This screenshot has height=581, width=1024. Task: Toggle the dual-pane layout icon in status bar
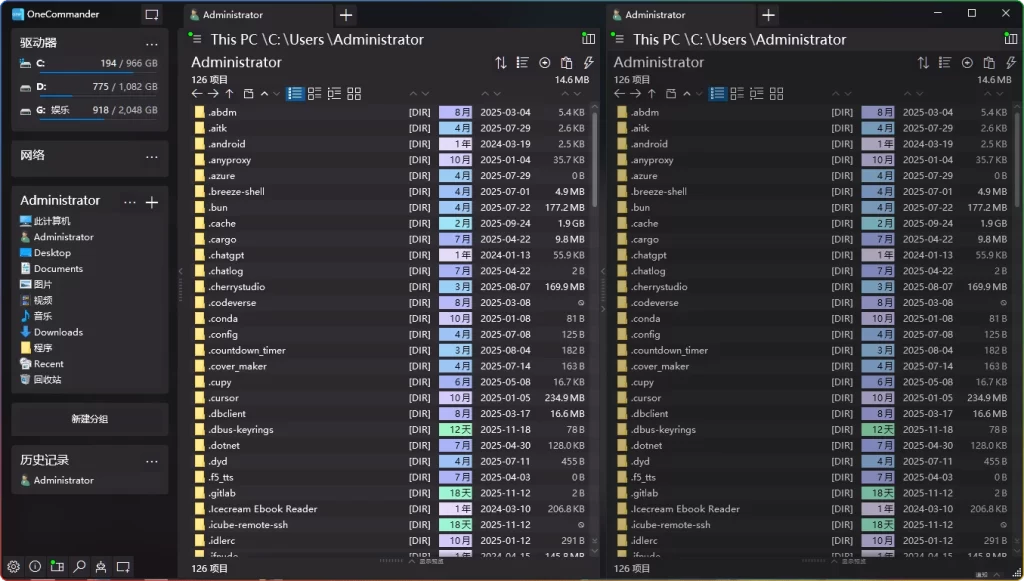(57, 566)
